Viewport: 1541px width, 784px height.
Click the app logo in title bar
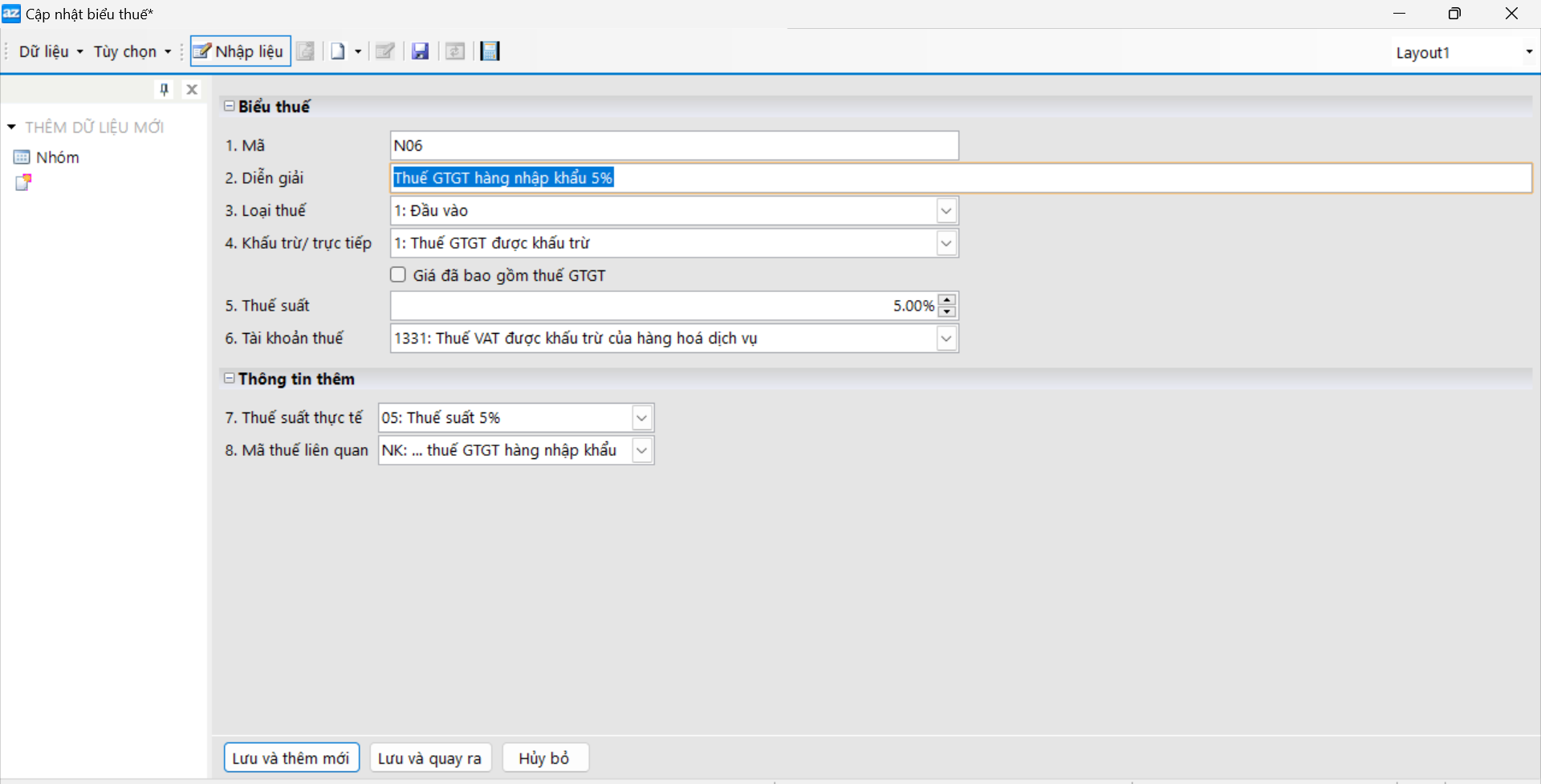coord(11,14)
